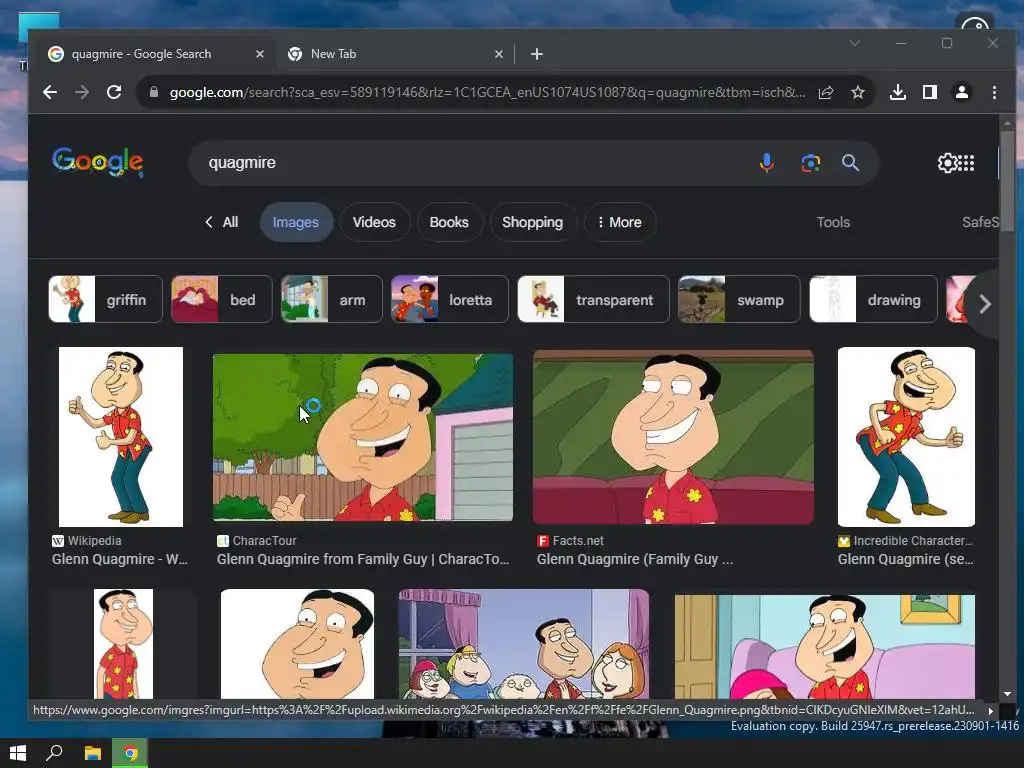Close the New Tab tab
This screenshot has width=1024, height=768.
[499, 54]
